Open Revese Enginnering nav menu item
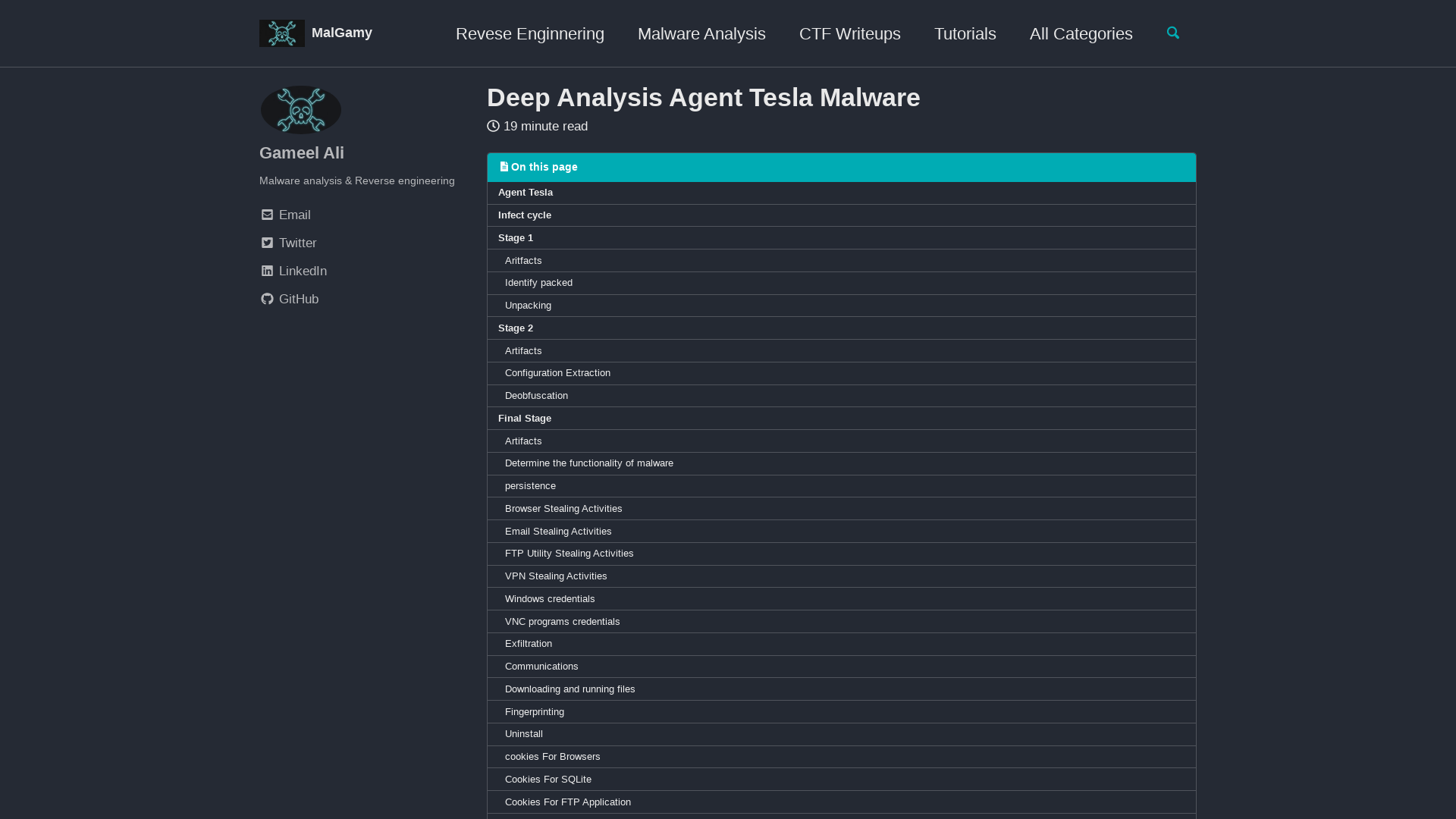The image size is (1456, 819). (x=530, y=33)
